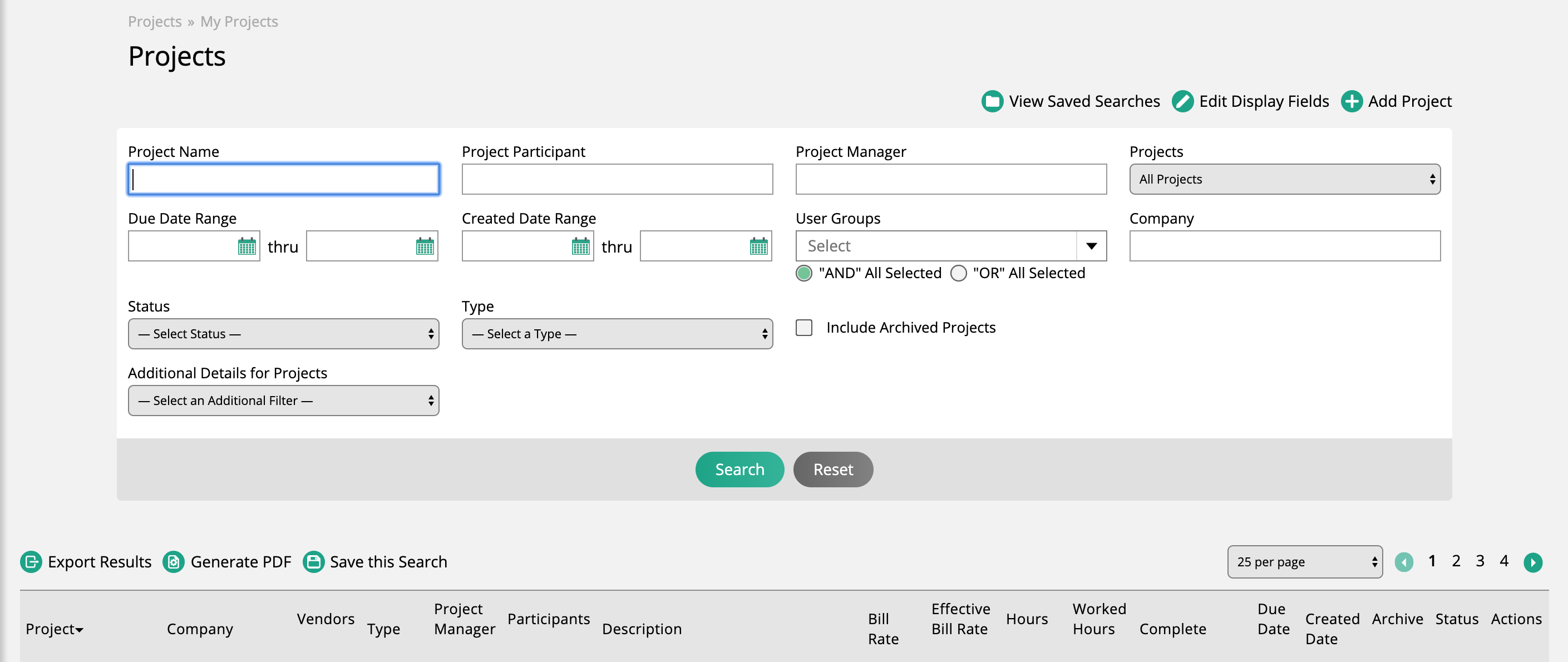Click the My Projects breadcrumb link
The width and height of the screenshot is (1568, 662).
click(239, 21)
